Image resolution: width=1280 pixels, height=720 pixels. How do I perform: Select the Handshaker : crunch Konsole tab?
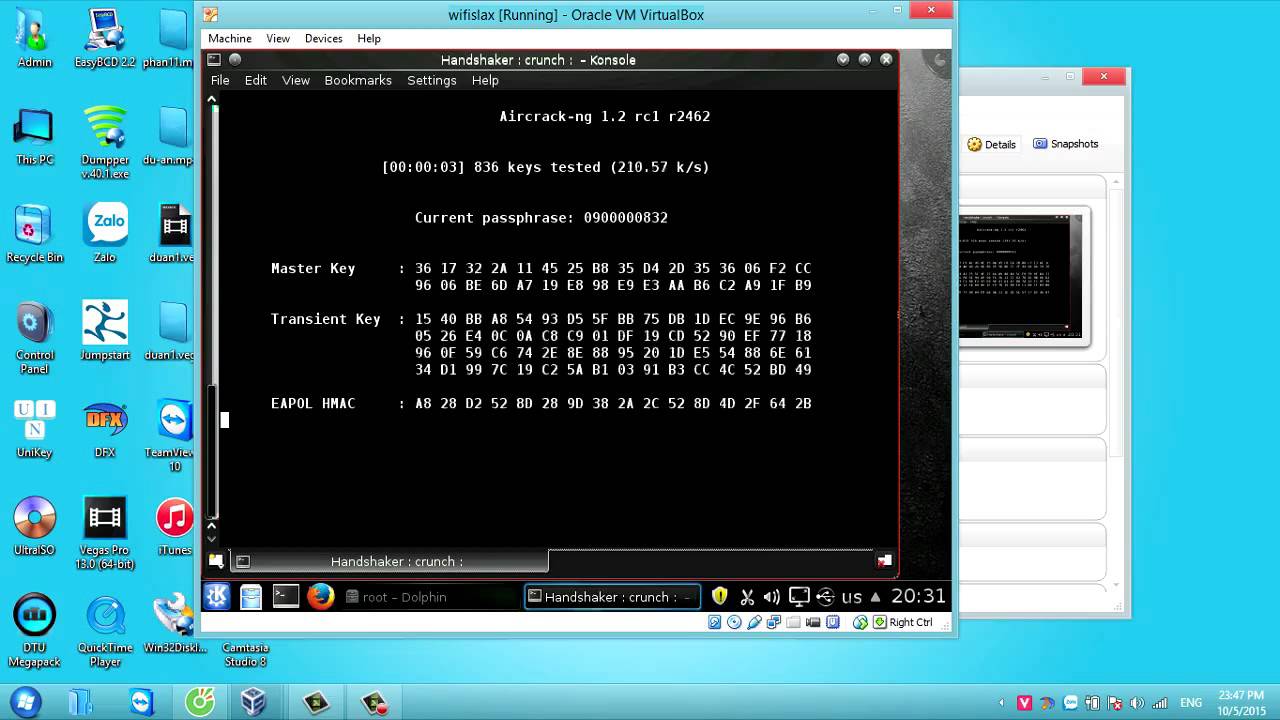click(390, 561)
